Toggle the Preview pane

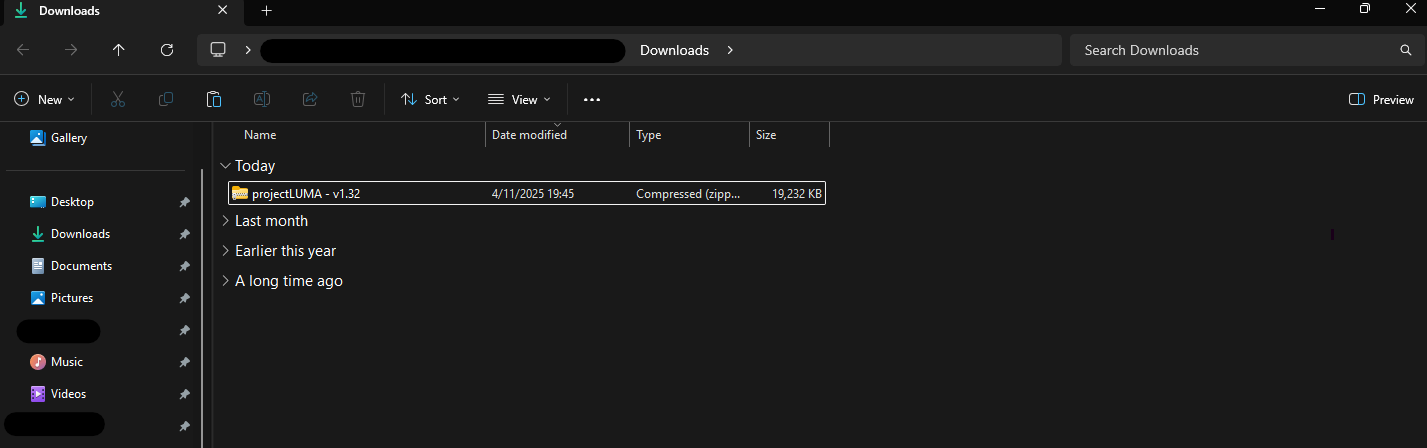tap(1381, 99)
